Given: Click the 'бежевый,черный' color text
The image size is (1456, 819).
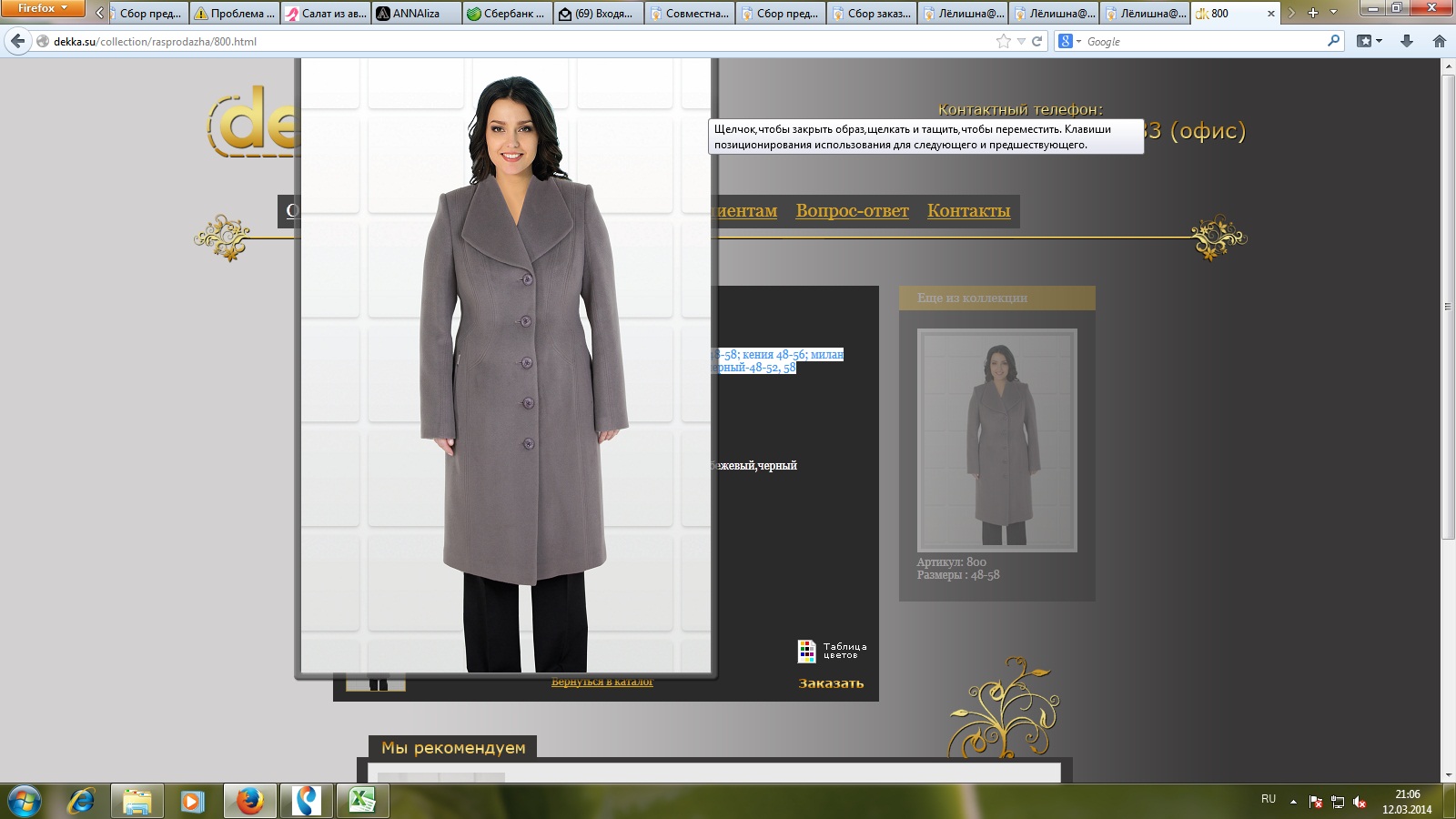Looking at the screenshot, I should click(754, 466).
